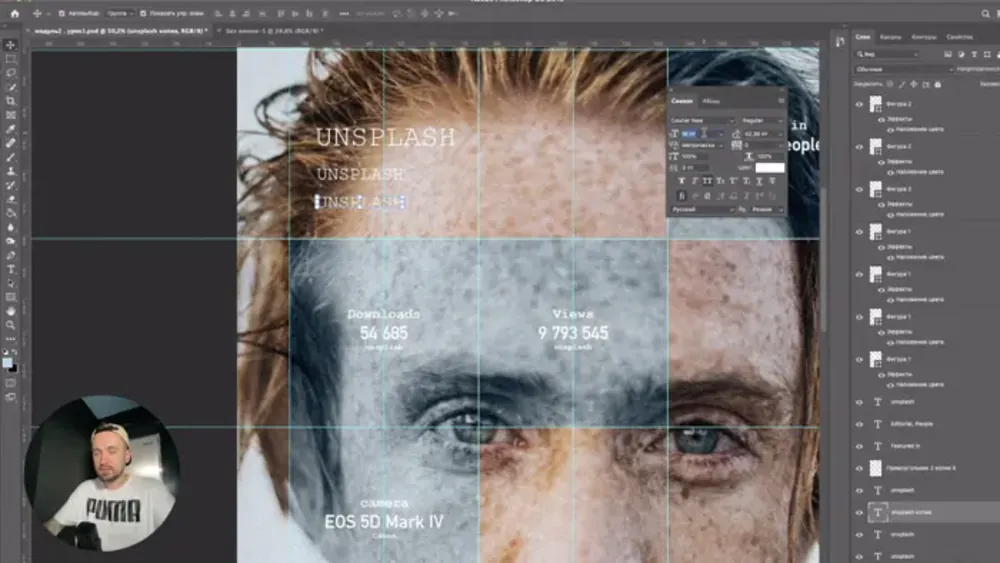Open the Character panel menu icon
Image resolution: width=1000 pixels, height=563 pixels.
pyautogui.click(x=781, y=101)
